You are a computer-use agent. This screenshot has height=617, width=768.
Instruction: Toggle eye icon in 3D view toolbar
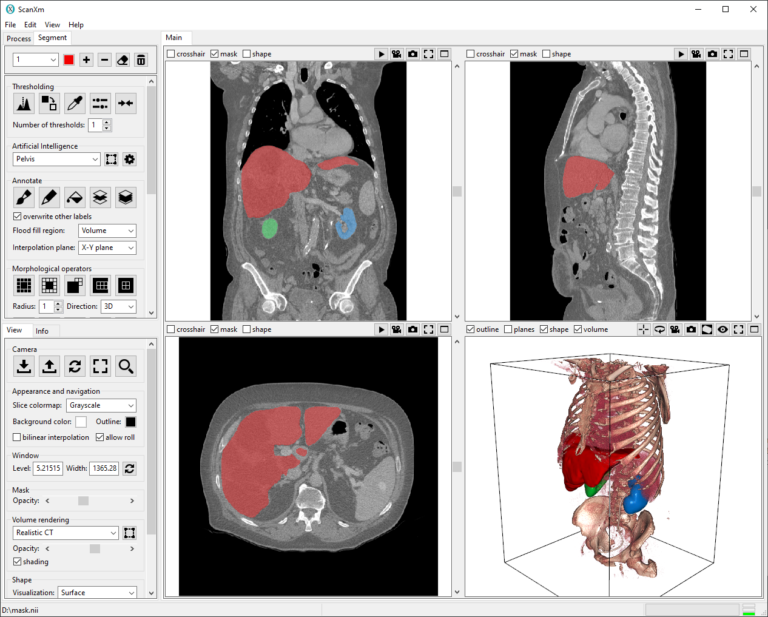click(x=722, y=330)
